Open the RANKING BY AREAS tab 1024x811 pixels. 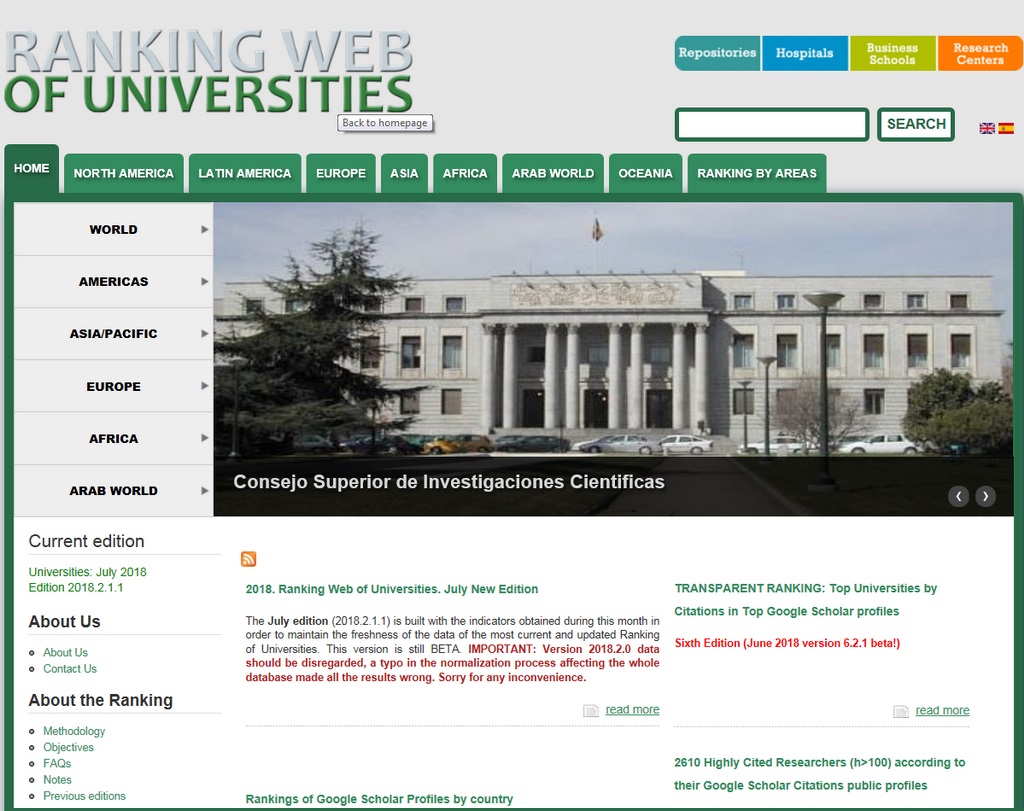tap(756, 173)
